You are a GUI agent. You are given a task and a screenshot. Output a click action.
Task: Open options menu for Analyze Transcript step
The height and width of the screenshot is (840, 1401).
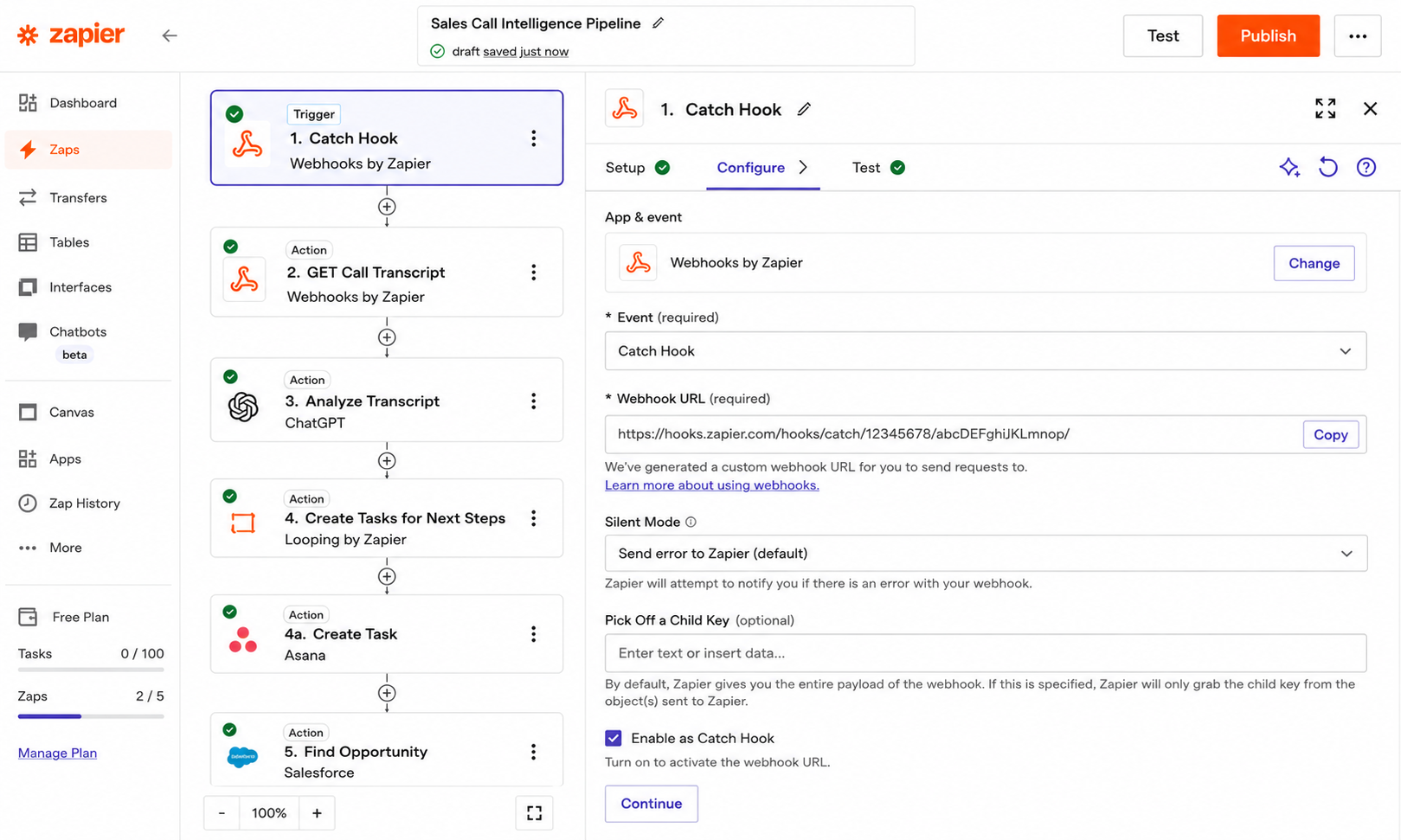[x=534, y=401]
